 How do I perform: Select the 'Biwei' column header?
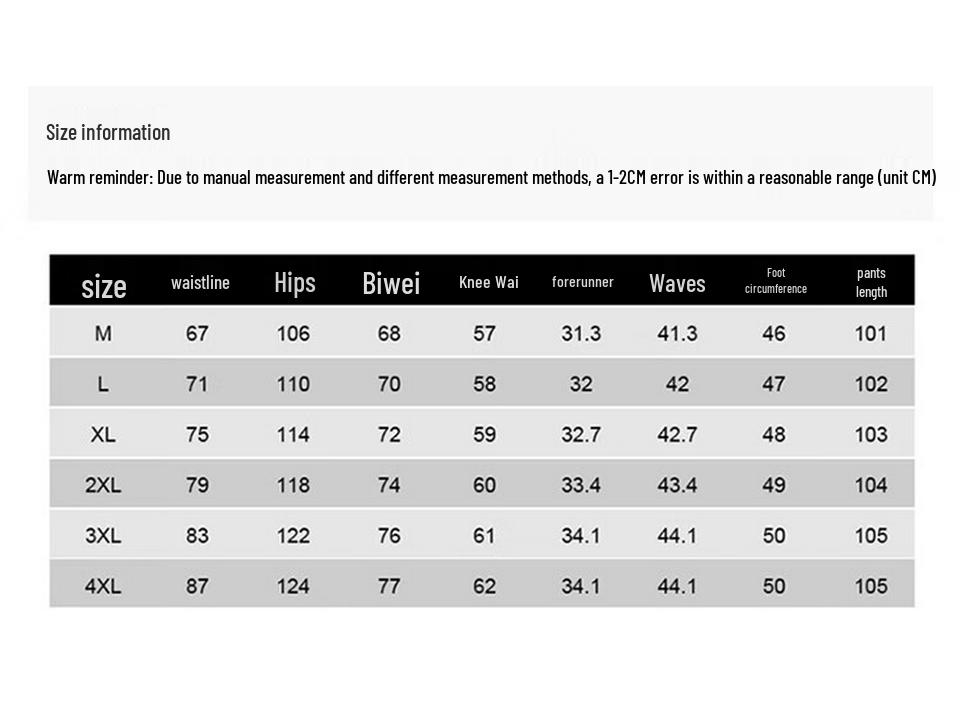coord(390,283)
